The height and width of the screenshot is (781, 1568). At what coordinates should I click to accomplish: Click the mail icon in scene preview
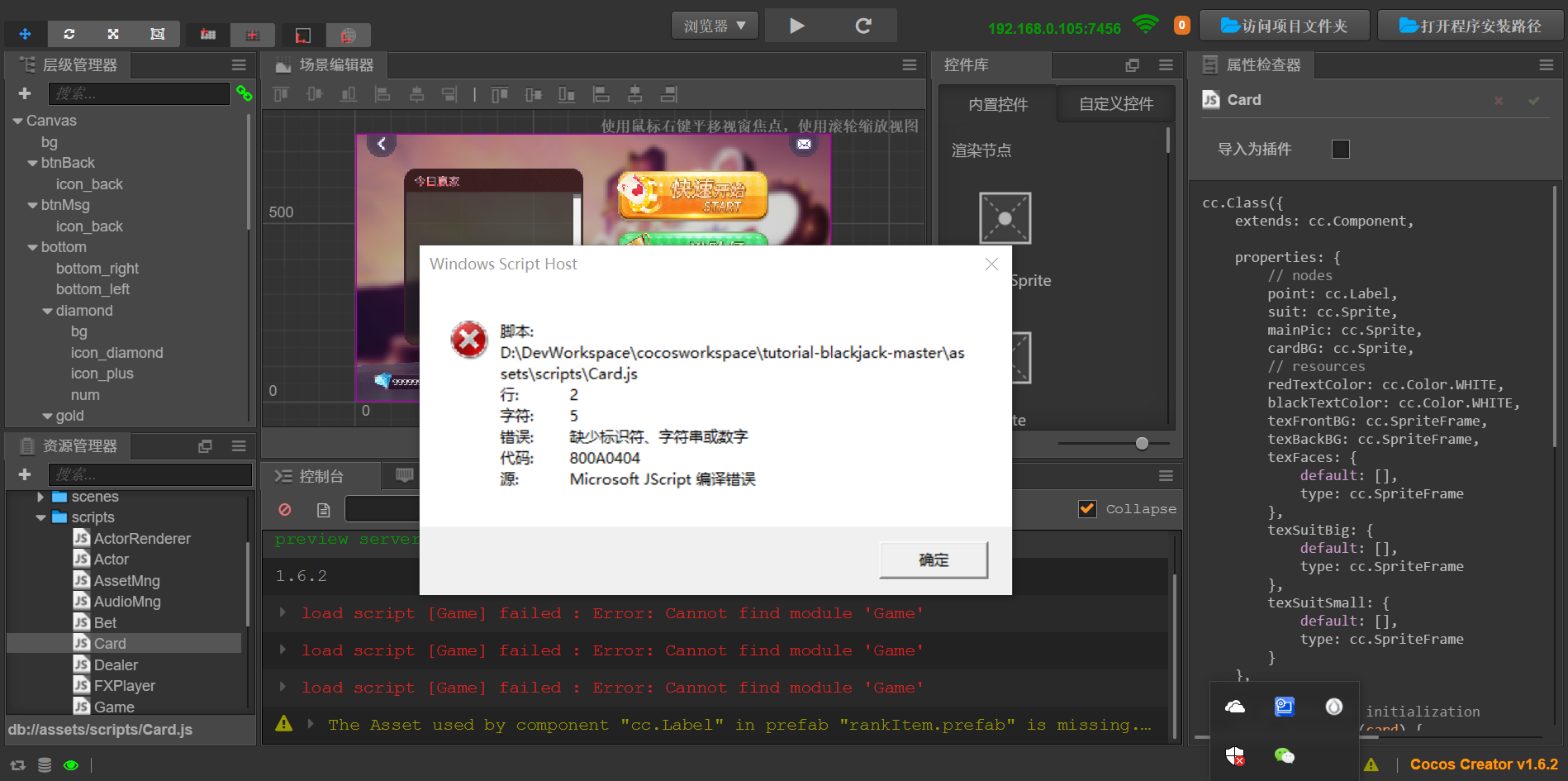[804, 144]
